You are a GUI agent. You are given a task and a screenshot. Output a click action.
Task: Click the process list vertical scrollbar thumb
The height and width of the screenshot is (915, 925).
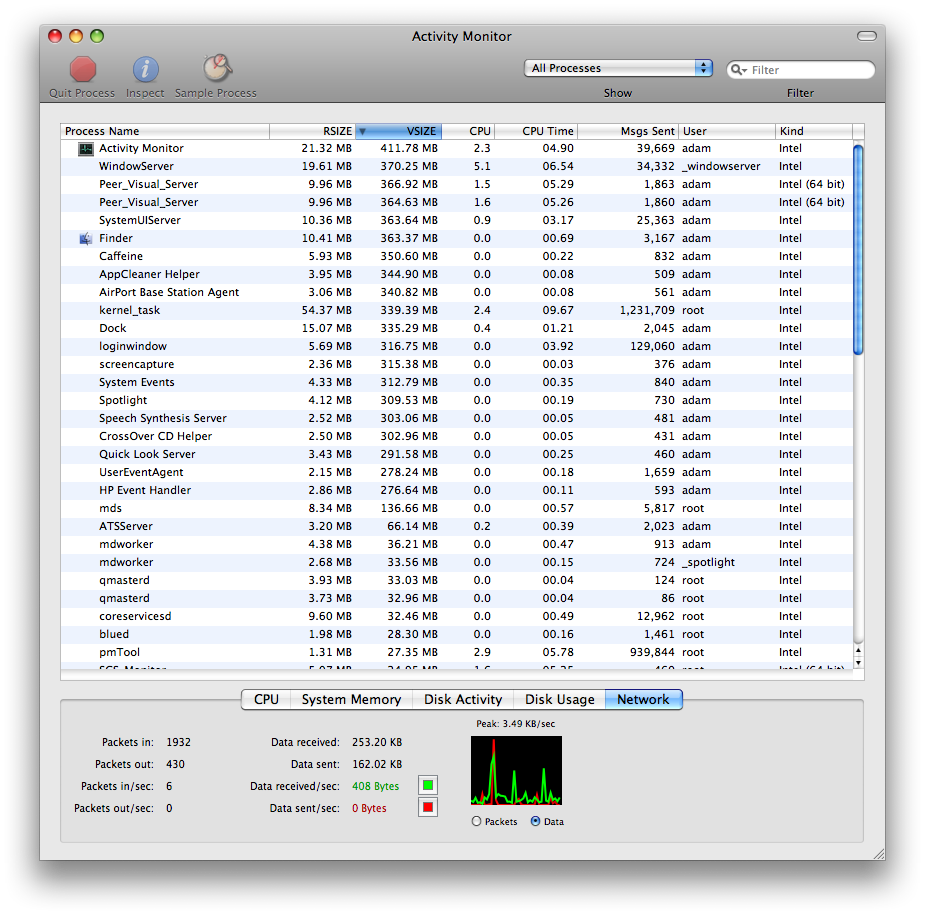[858, 250]
